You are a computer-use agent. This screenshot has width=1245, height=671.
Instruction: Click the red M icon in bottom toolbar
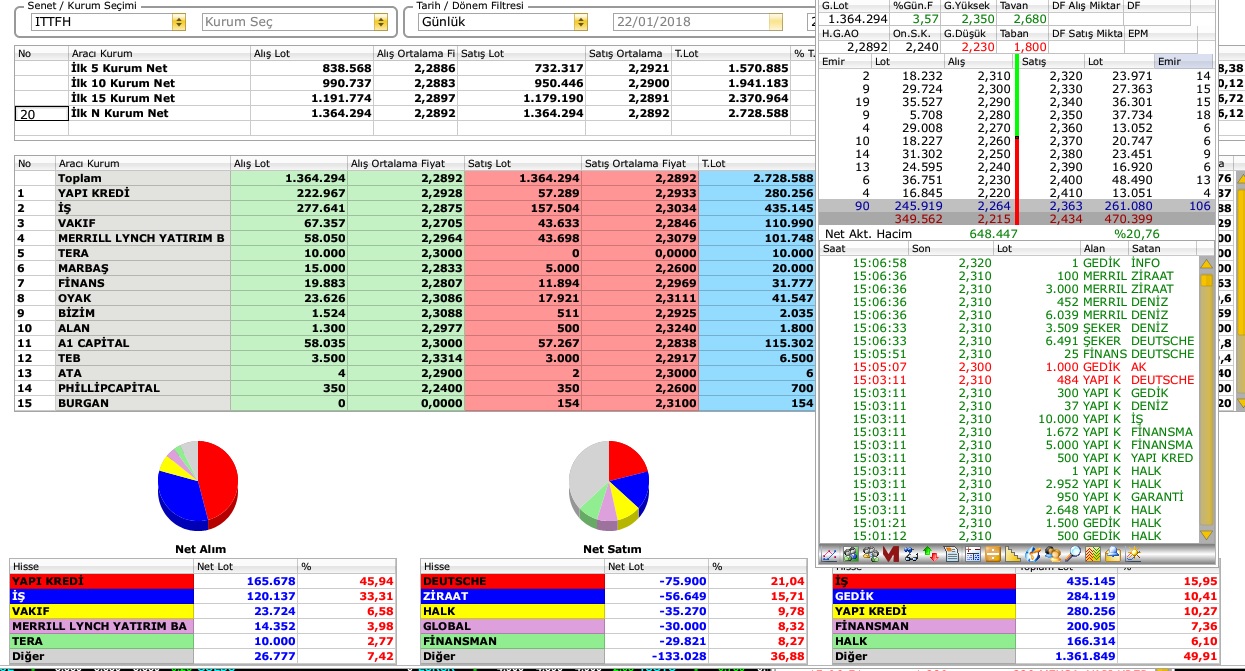pyautogui.click(x=890, y=554)
